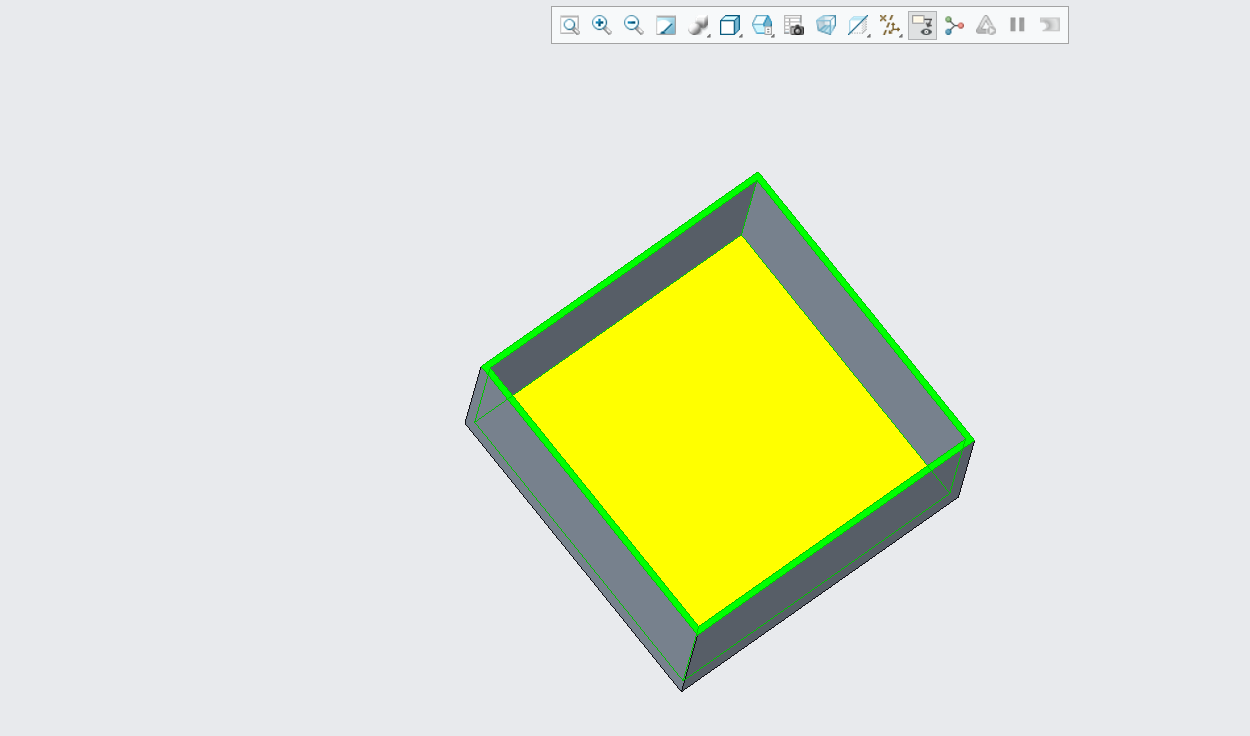Image resolution: width=1250 pixels, height=736 pixels.
Task: Click the Refit view icon
Action: pos(570,25)
